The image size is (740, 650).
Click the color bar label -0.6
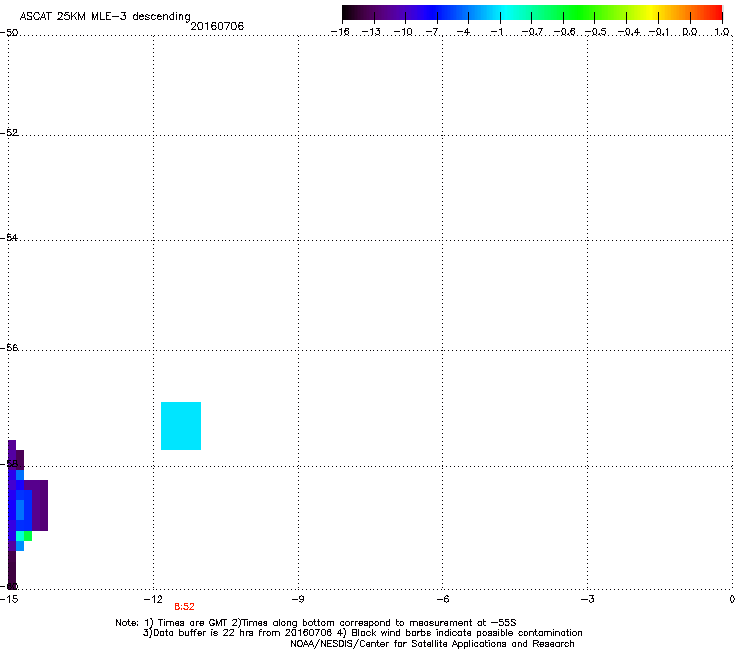pos(564,32)
